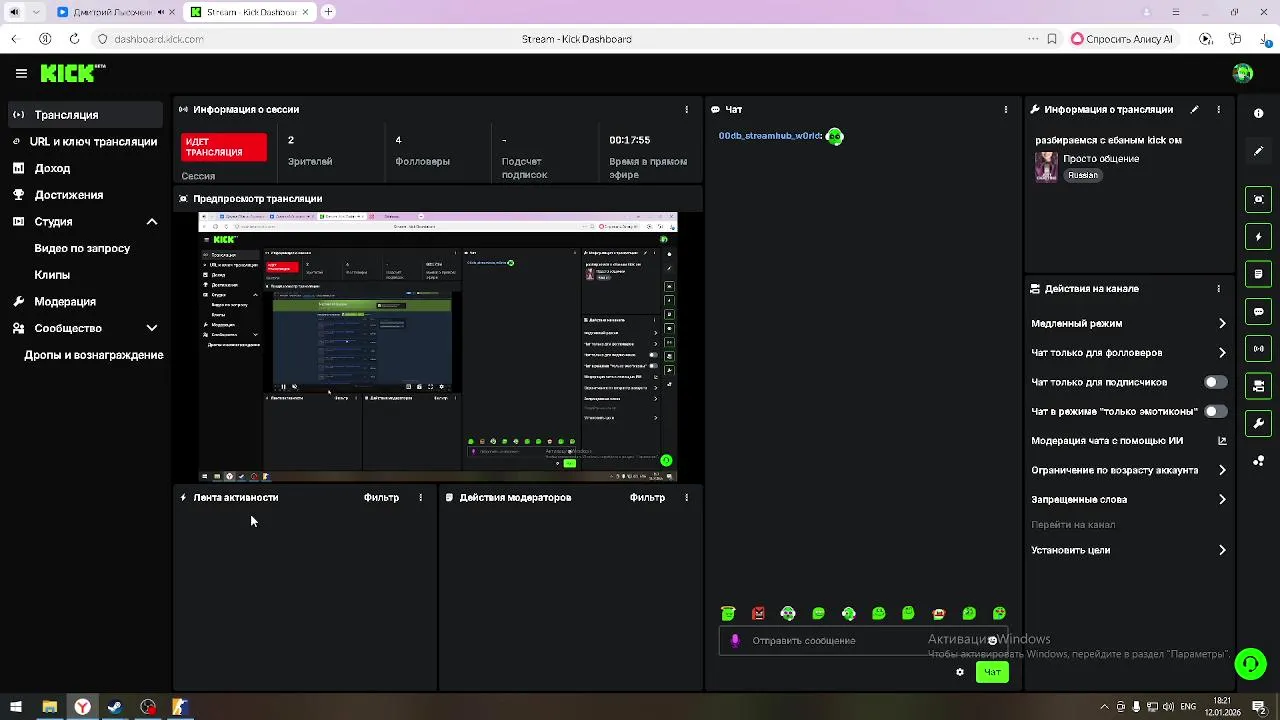Open external link for Модерация чата с помощью ИИ

pyautogui.click(x=1222, y=440)
